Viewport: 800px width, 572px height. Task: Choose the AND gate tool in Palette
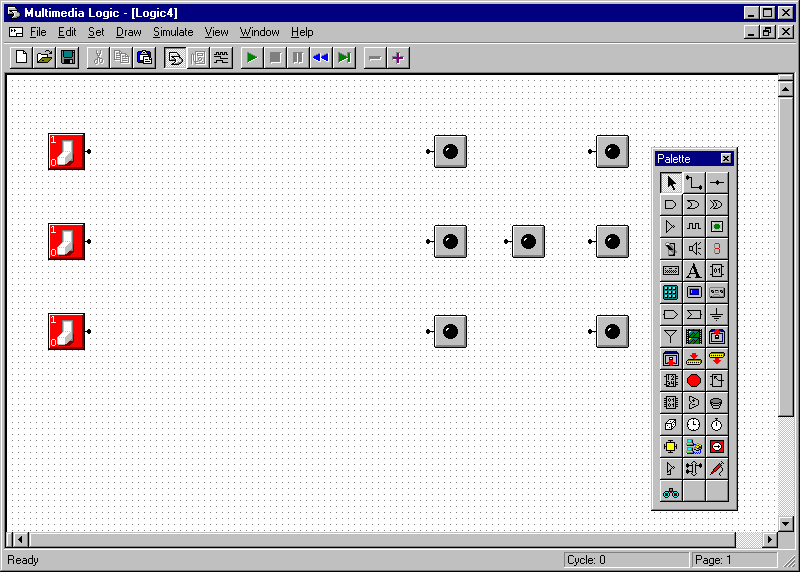click(x=671, y=204)
